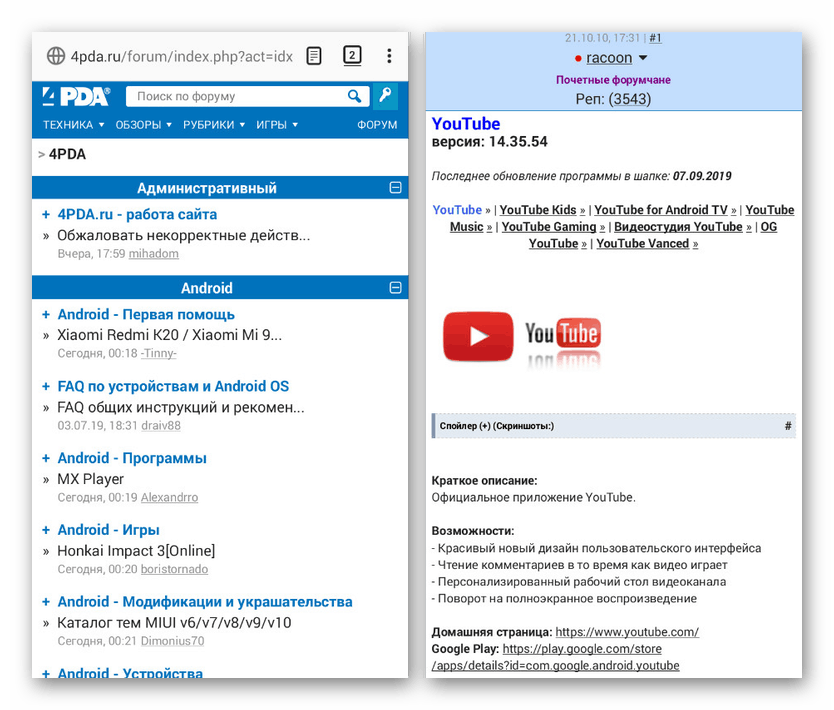Expand plus next to Android - Первая помощь
Image resolution: width=834 pixels, height=710 pixels.
(x=46, y=314)
